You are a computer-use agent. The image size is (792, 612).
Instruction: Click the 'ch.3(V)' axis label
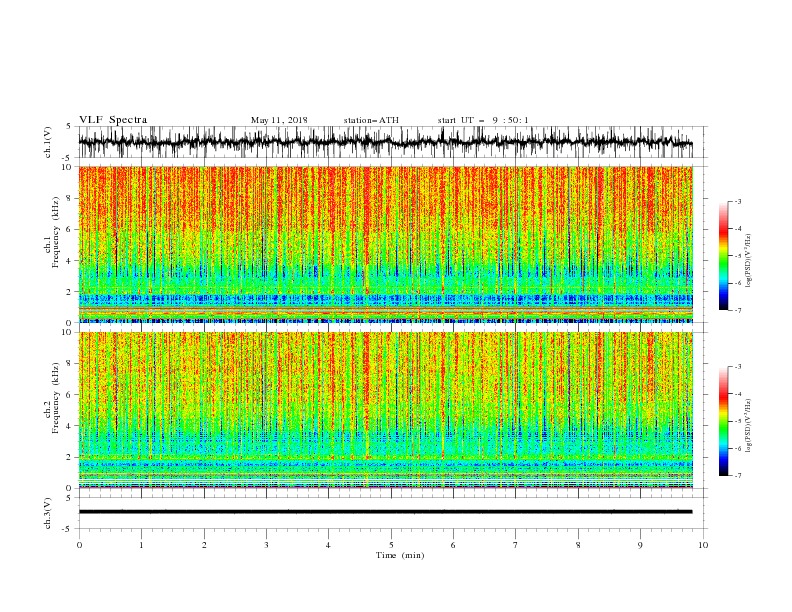point(48,513)
